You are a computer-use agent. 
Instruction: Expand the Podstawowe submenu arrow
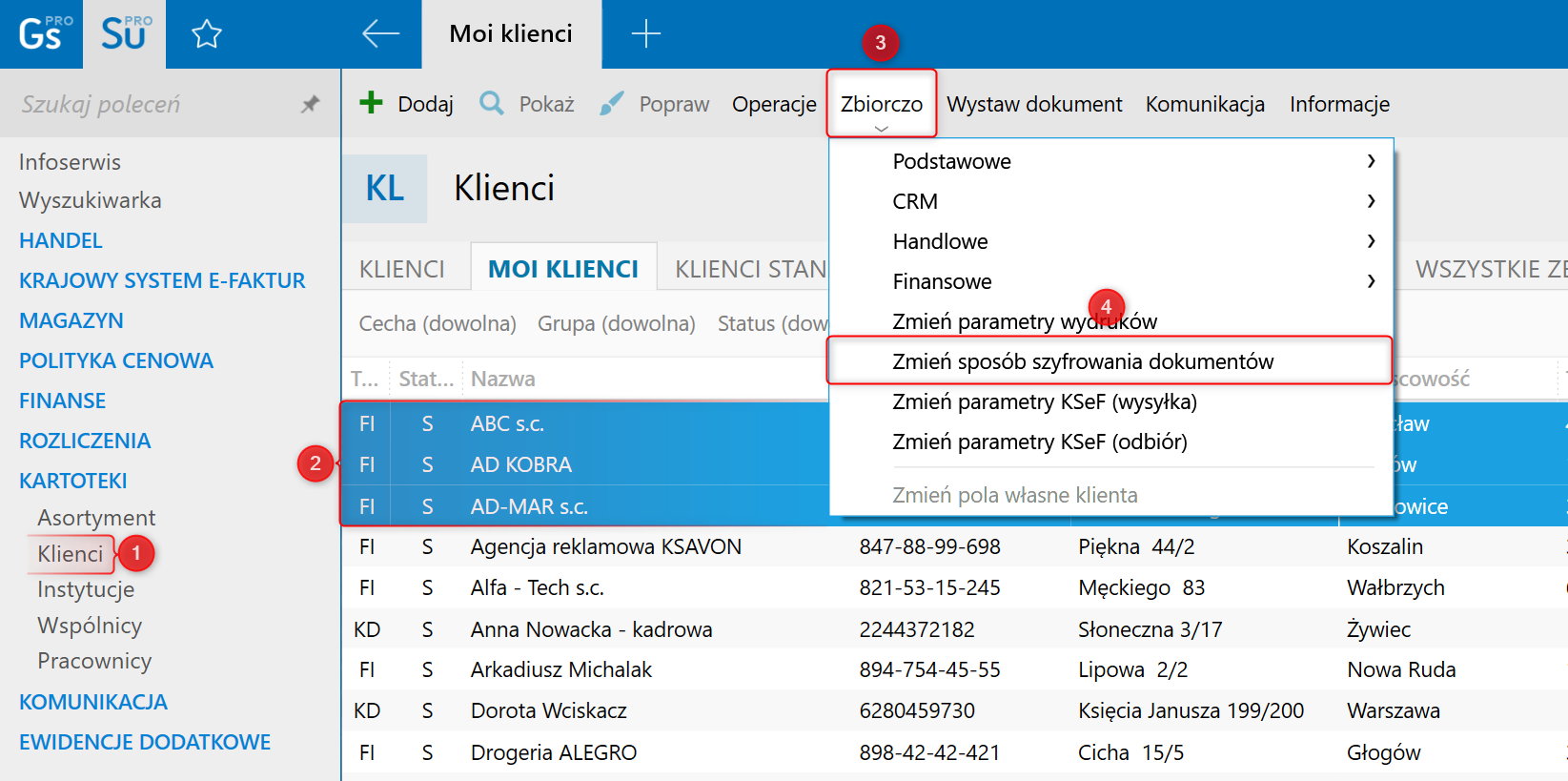point(1371,161)
